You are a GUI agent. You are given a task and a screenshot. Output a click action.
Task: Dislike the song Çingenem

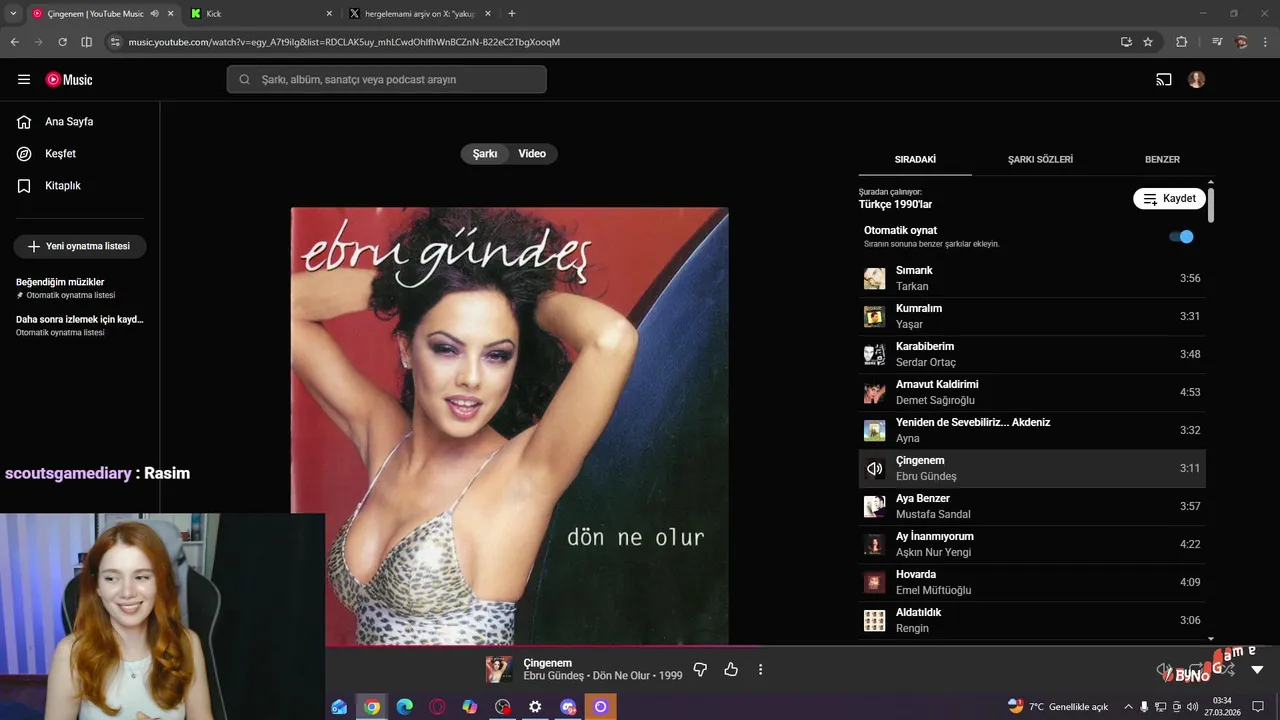tap(700, 669)
